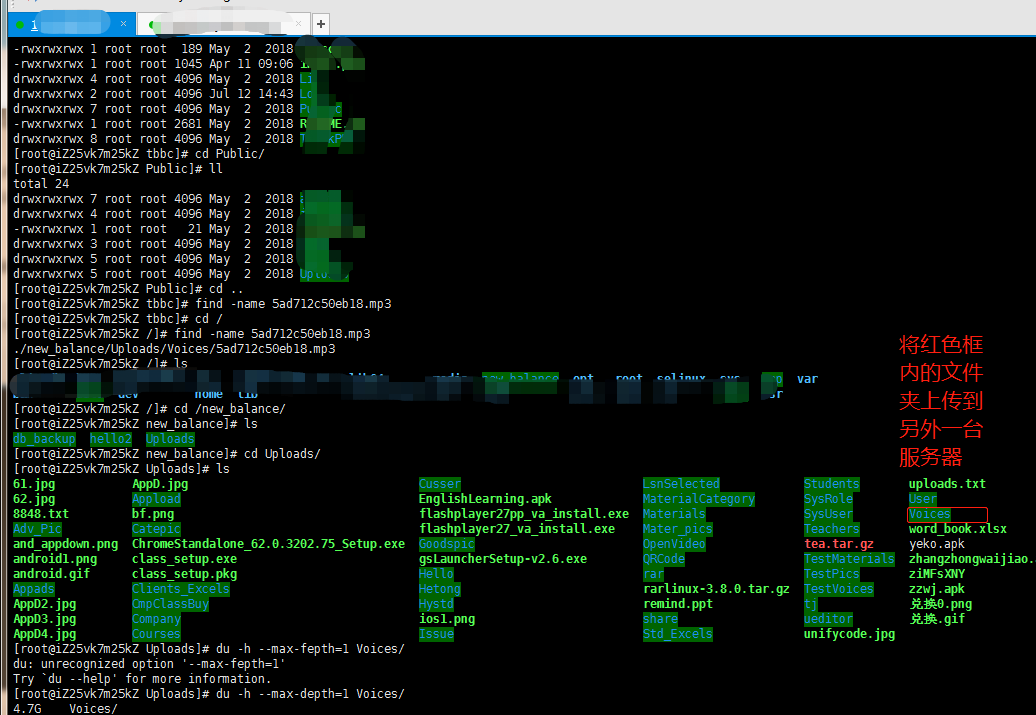The height and width of the screenshot is (715, 1036).
Task: Select the Std_Excels directory name
Action: [x=678, y=634]
